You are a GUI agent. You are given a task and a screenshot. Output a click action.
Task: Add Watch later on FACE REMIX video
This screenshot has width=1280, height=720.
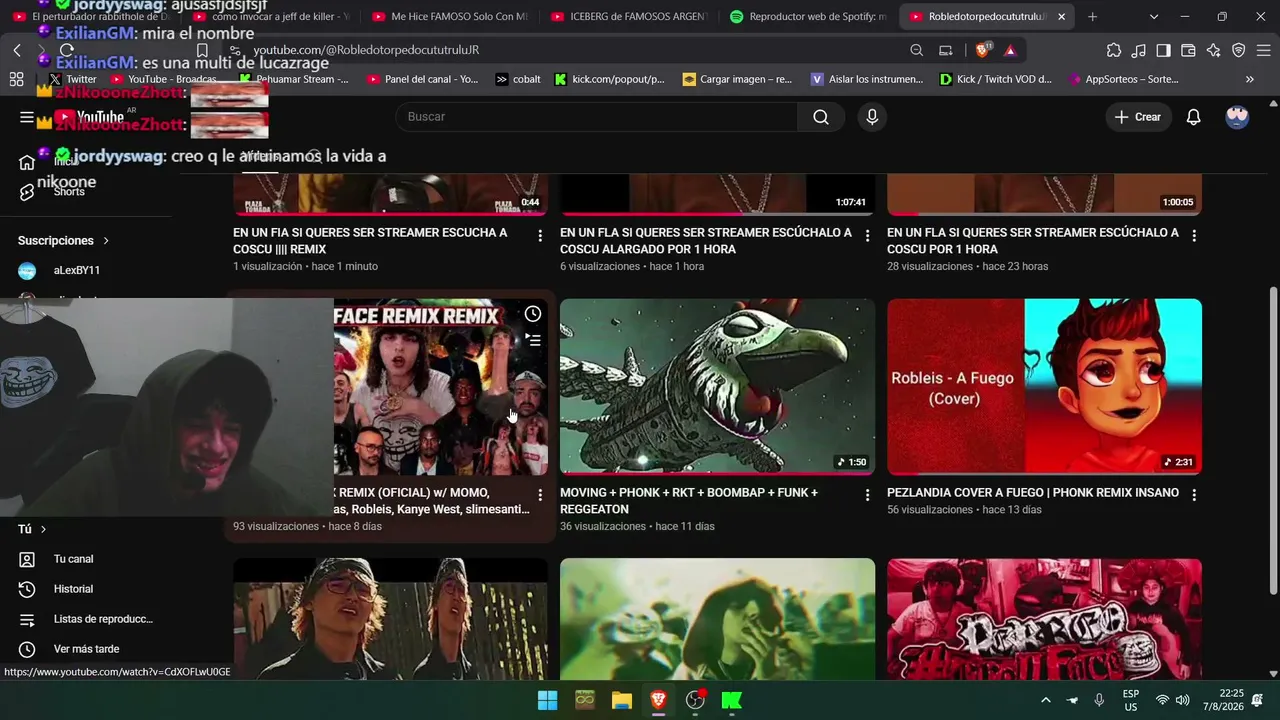coord(533,314)
